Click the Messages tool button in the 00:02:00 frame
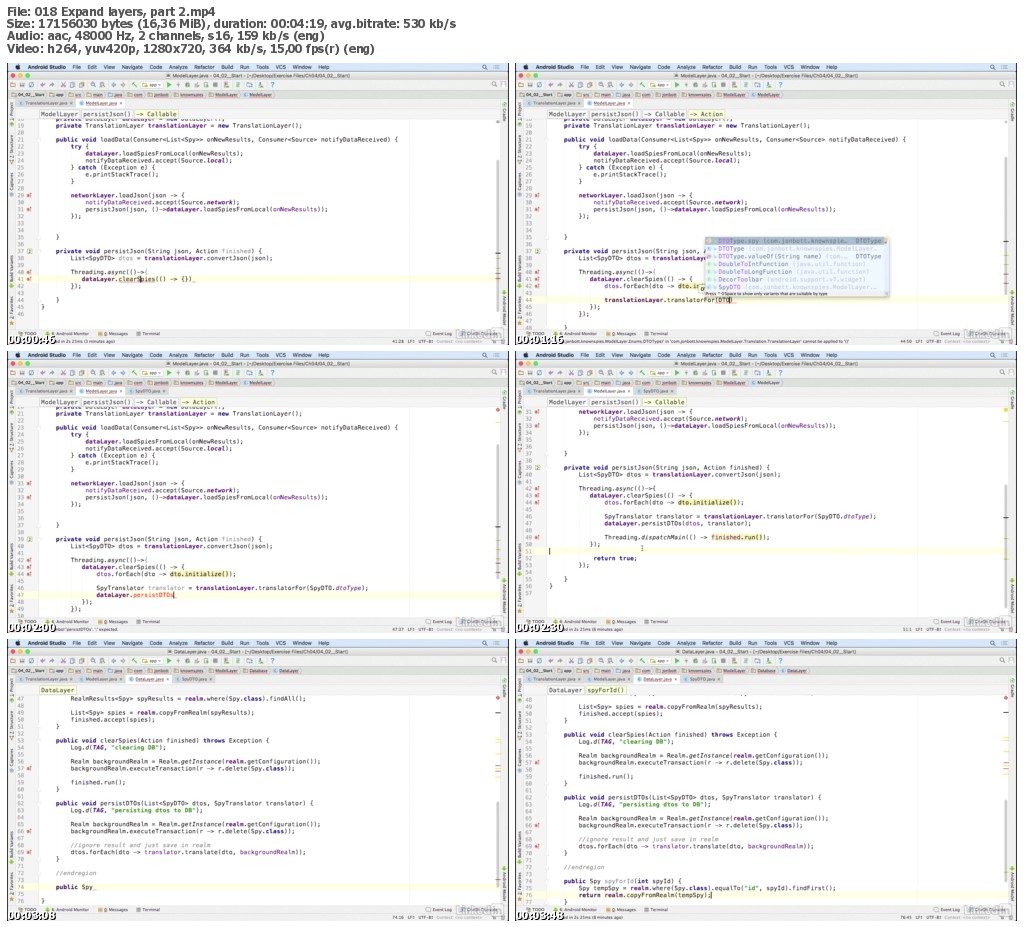1024x927 pixels. 112,621
